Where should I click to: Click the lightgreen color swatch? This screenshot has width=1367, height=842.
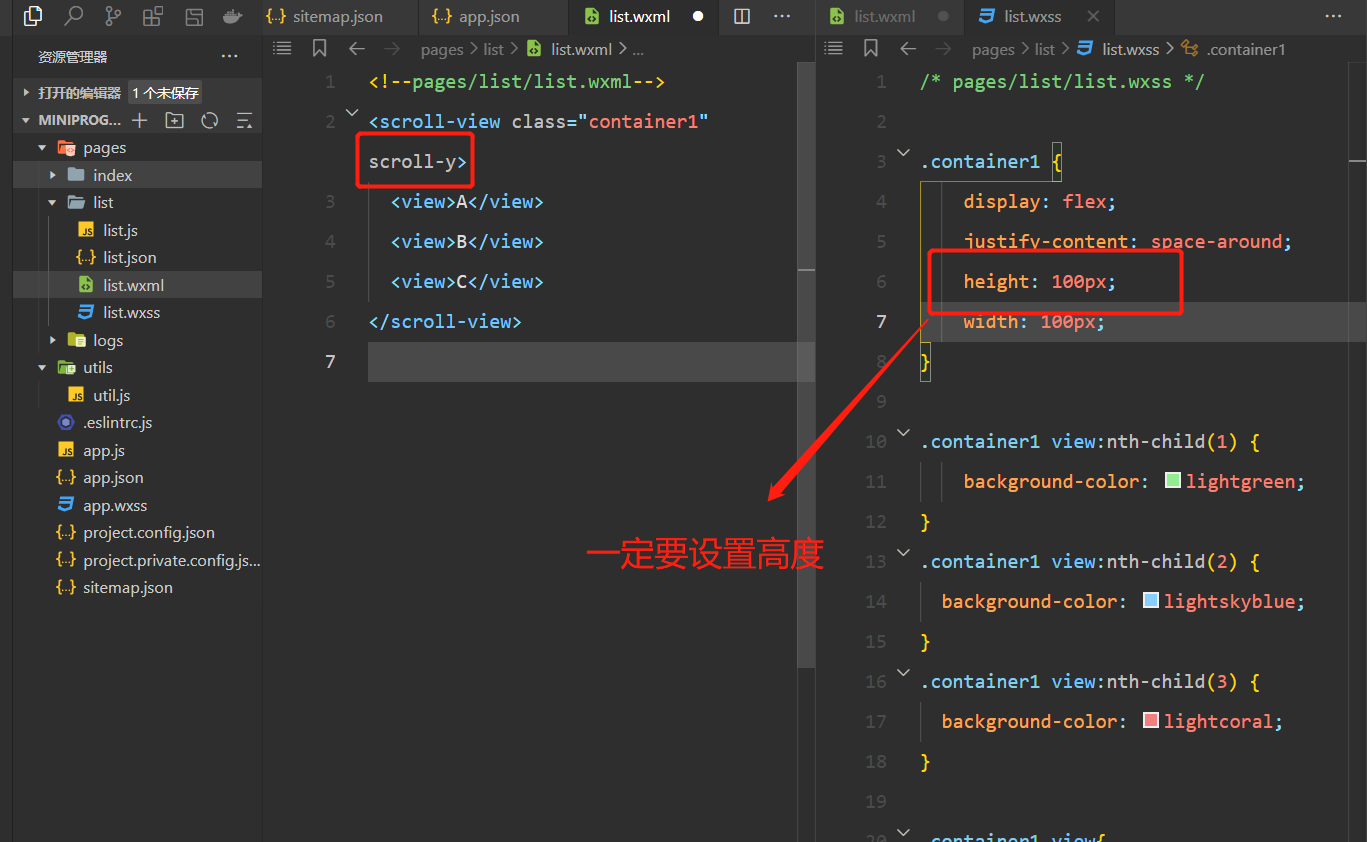pyautogui.click(x=1173, y=481)
